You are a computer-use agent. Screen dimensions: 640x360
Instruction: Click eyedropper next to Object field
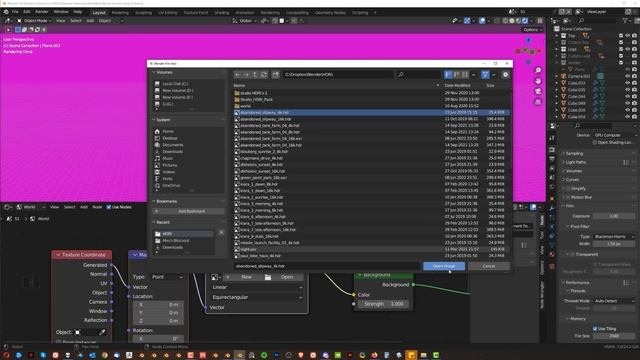coord(102,332)
